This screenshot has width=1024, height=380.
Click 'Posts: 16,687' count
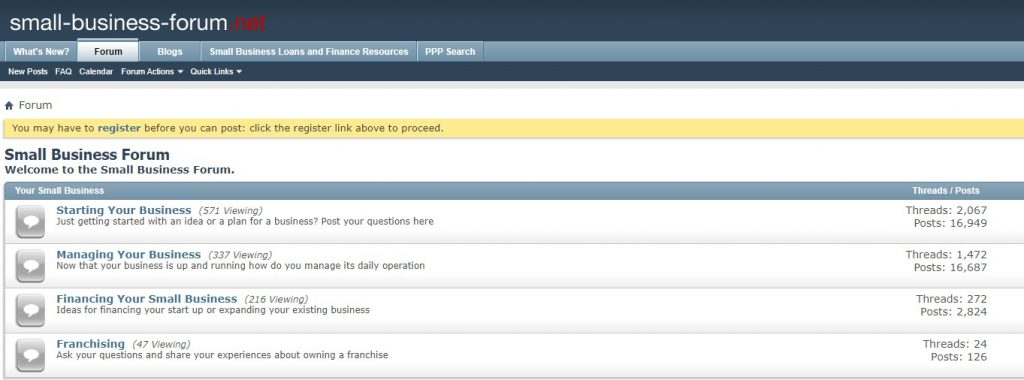[950, 268]
